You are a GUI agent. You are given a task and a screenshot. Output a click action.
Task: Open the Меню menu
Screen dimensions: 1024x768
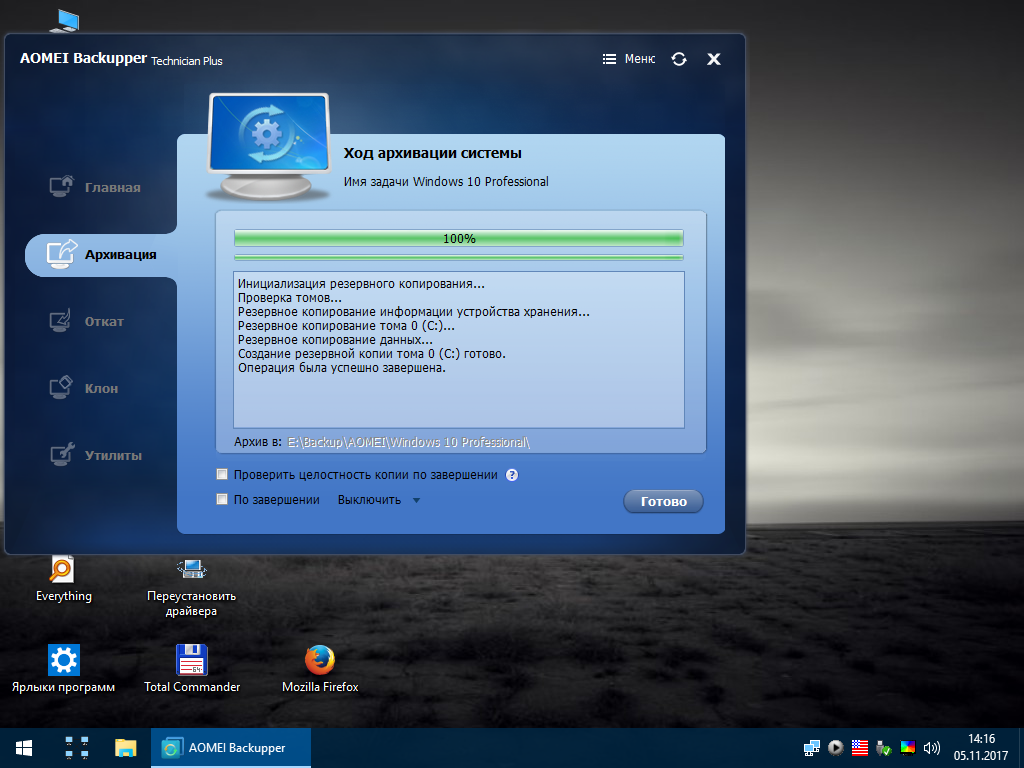[x=629, y=59]
